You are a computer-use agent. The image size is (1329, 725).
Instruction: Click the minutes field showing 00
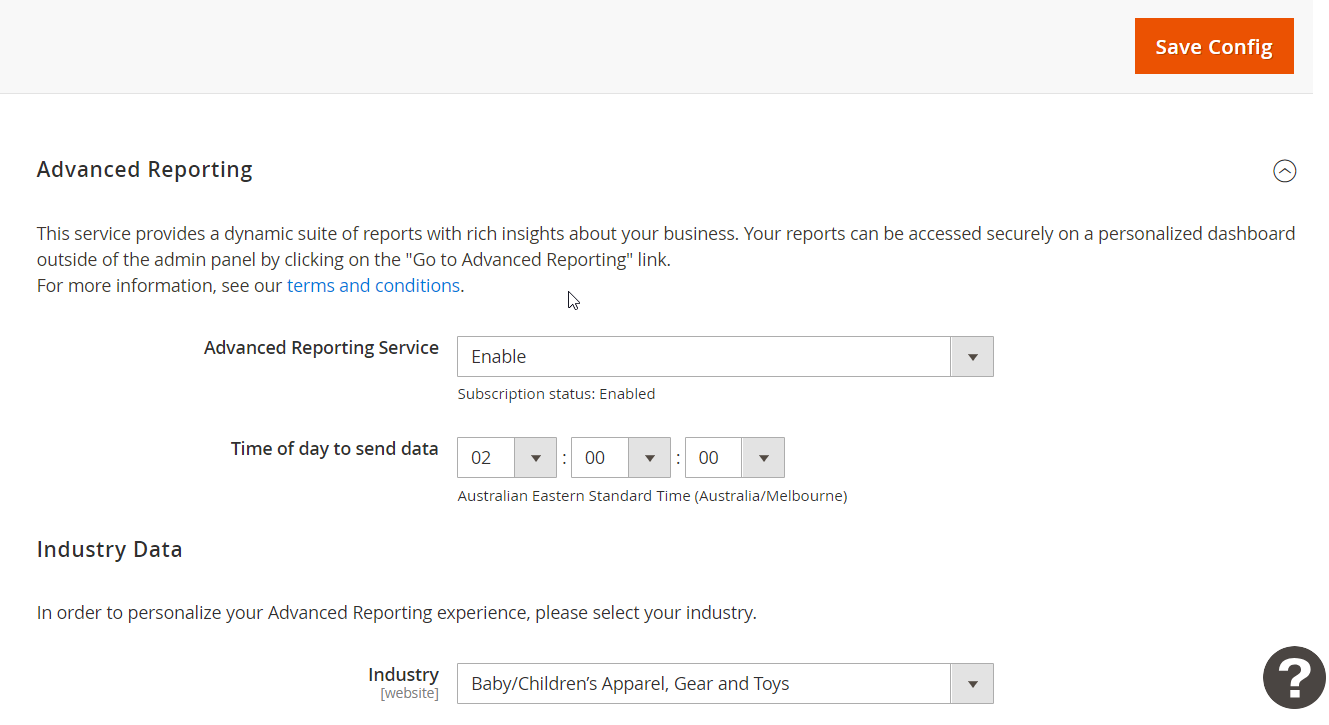pos(600,457)
